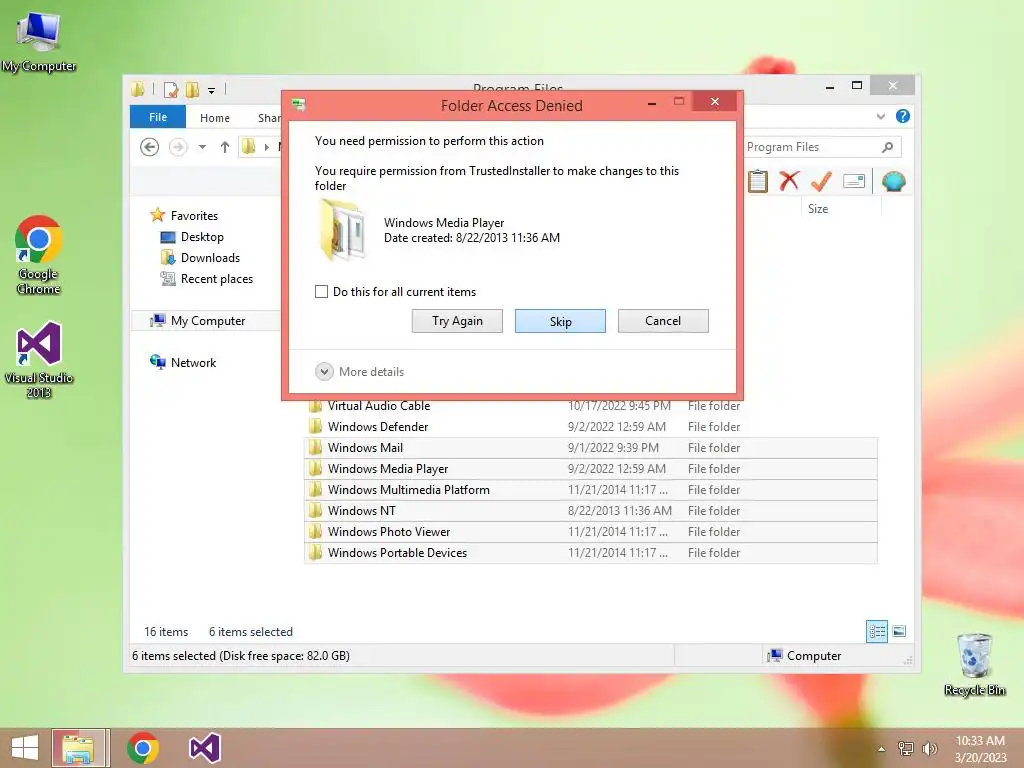The image size is (1024, 768).
Task: Click the taskbar clock showing 10:33 AM
Action: (x=980, y=748)
